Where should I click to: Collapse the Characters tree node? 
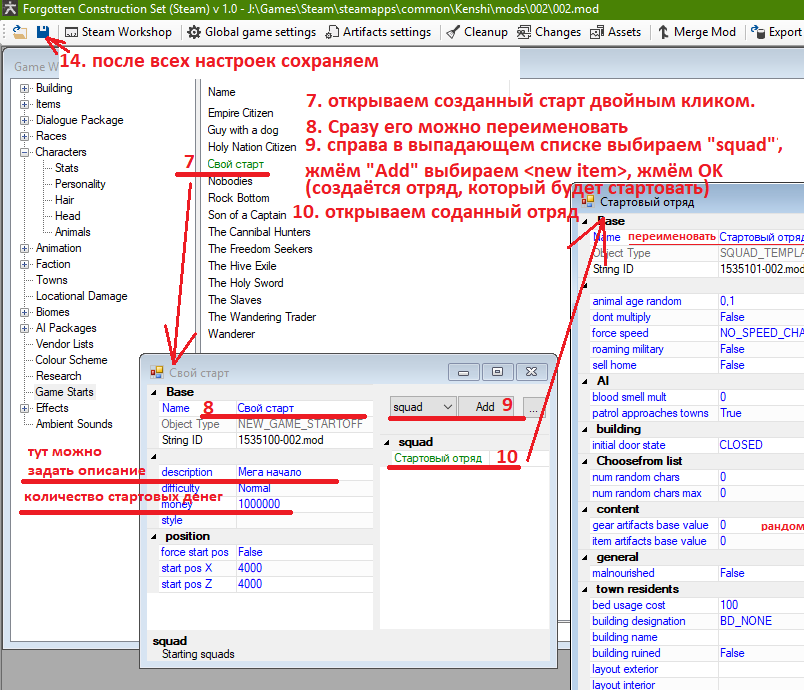click(x=24, y=152)
